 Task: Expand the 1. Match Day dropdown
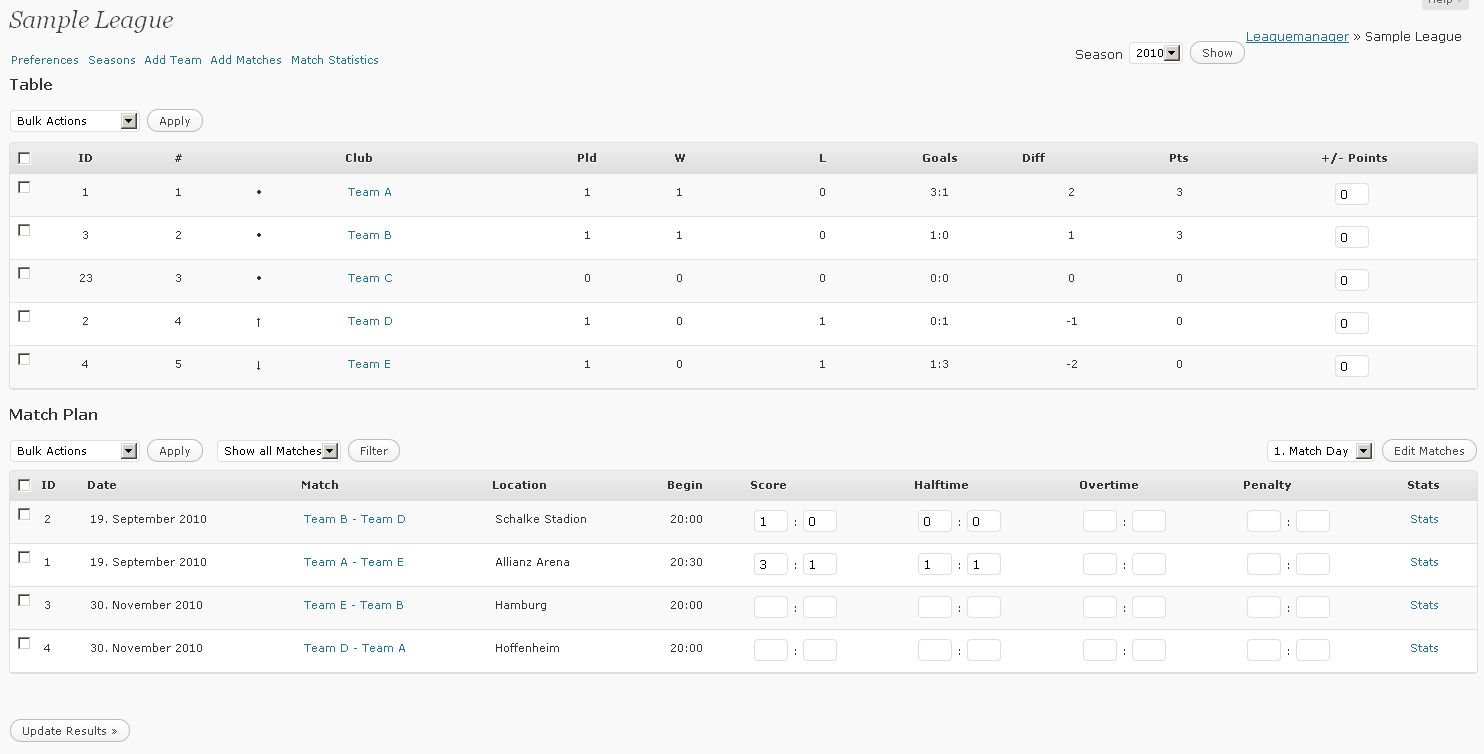(1320, 451)
